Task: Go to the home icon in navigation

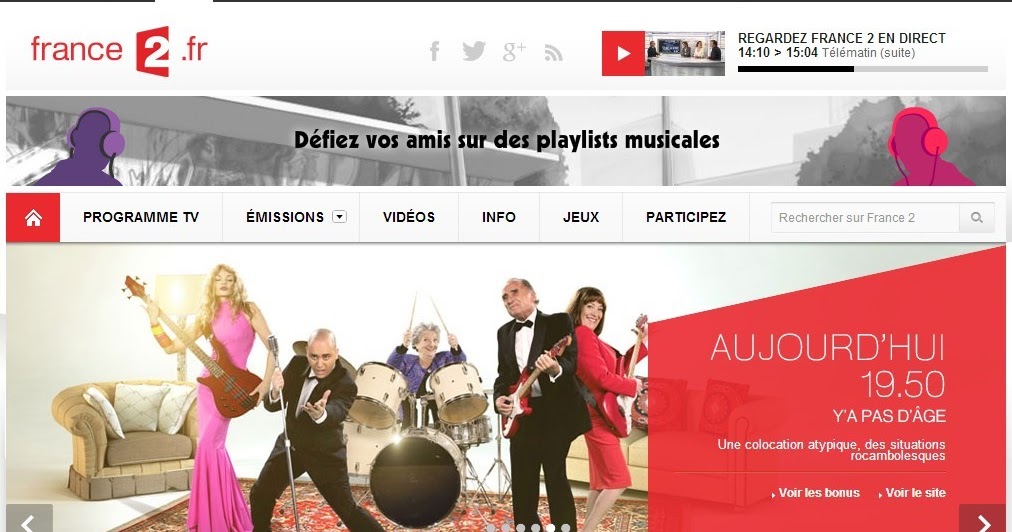Action: (x=33, y=218)
